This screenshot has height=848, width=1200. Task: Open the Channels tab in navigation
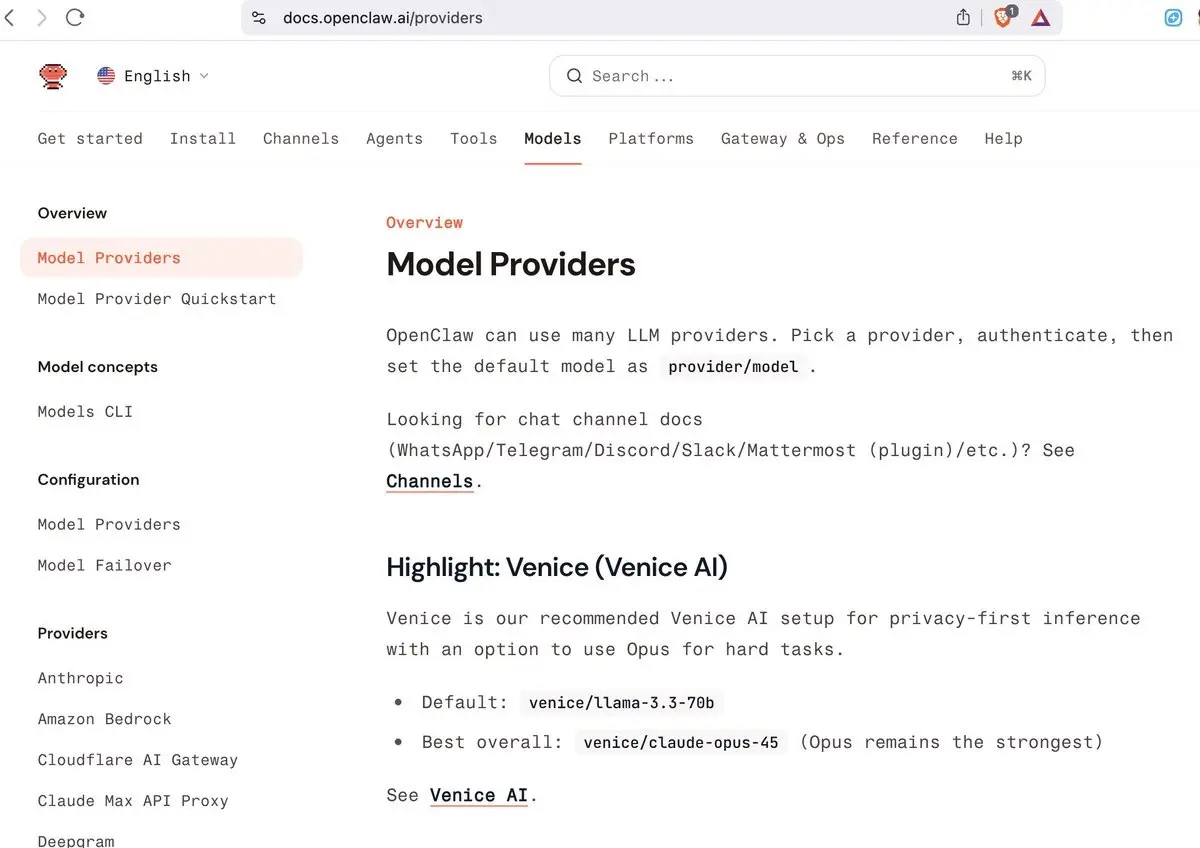click(301, 139)
